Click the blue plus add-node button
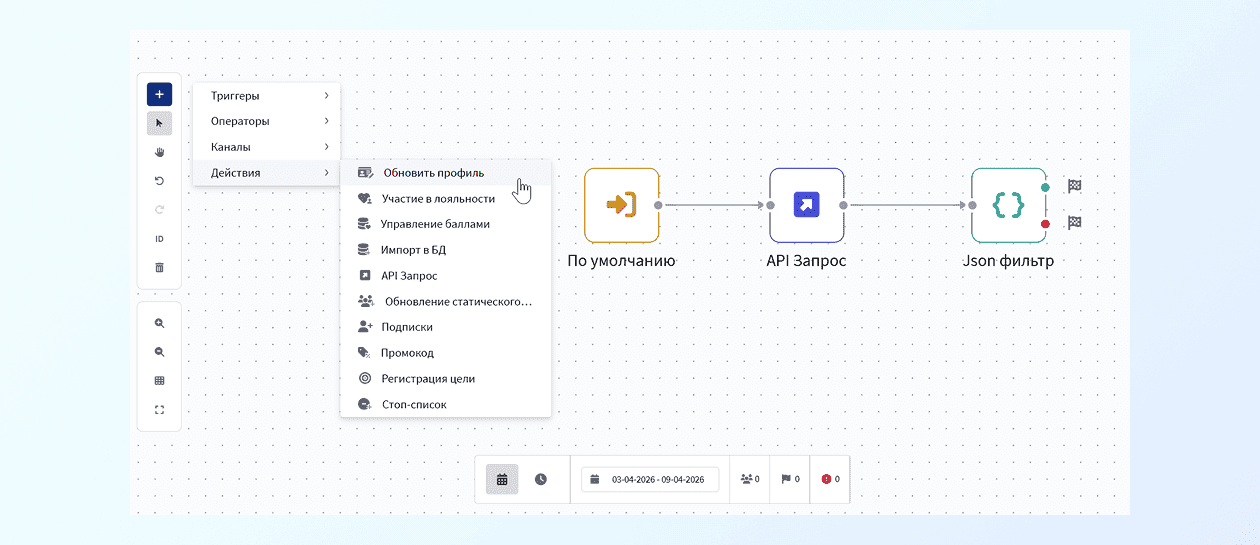The width and height of the screenshot is (1260, 545). 159,94
